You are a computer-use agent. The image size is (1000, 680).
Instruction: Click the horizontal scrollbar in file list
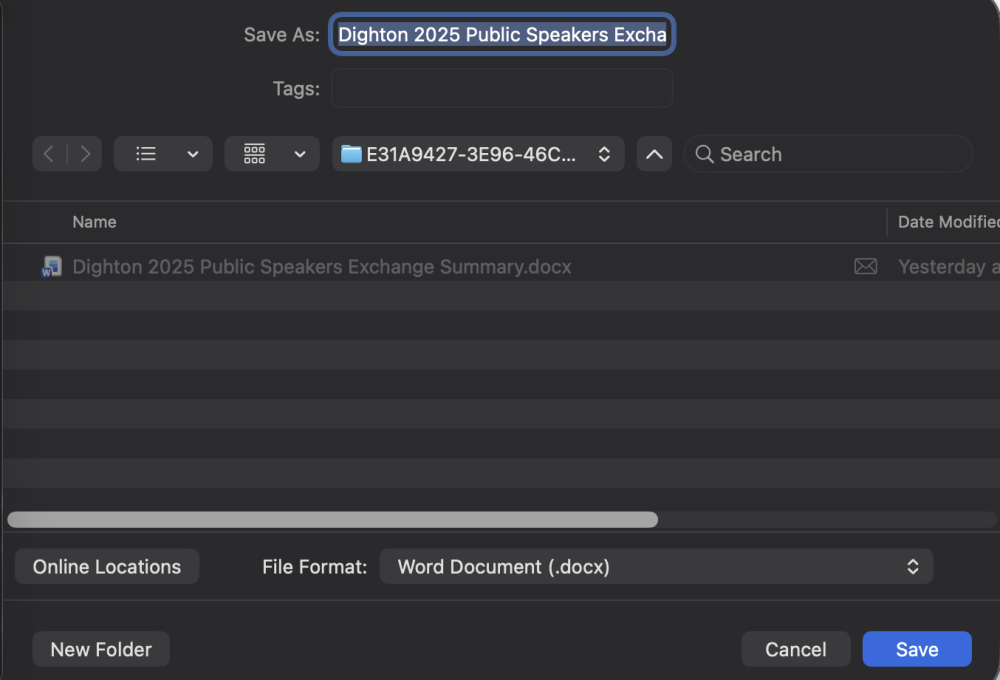(332, 519)
